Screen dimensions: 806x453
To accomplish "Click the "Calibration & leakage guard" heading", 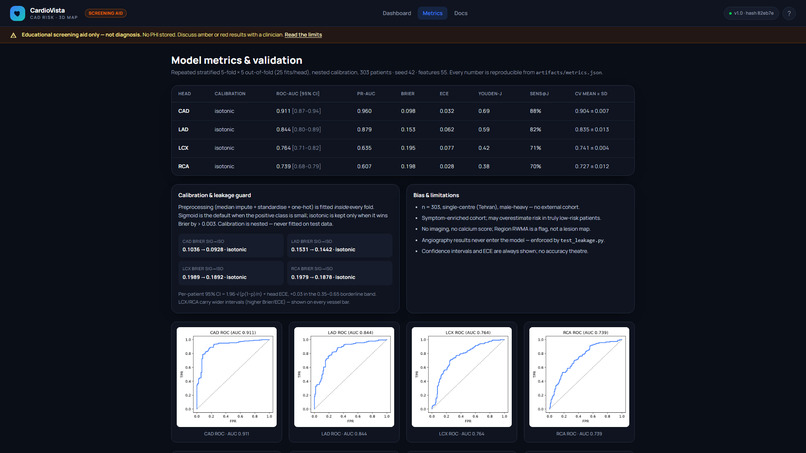I will [214, 195].
